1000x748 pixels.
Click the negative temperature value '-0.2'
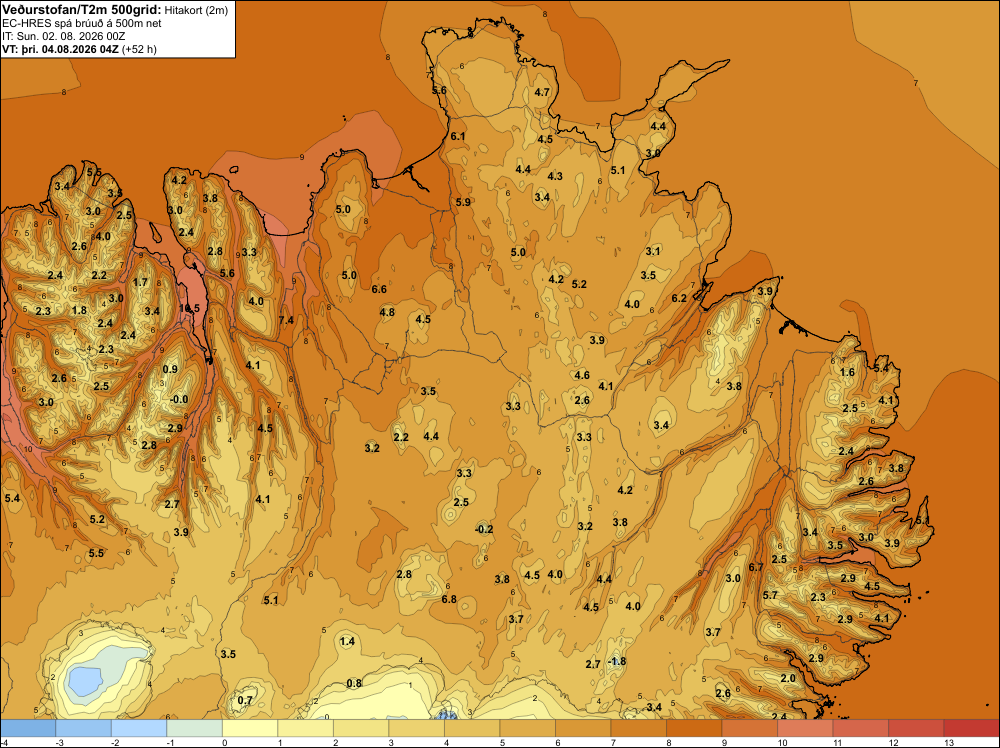pos(484,529)
